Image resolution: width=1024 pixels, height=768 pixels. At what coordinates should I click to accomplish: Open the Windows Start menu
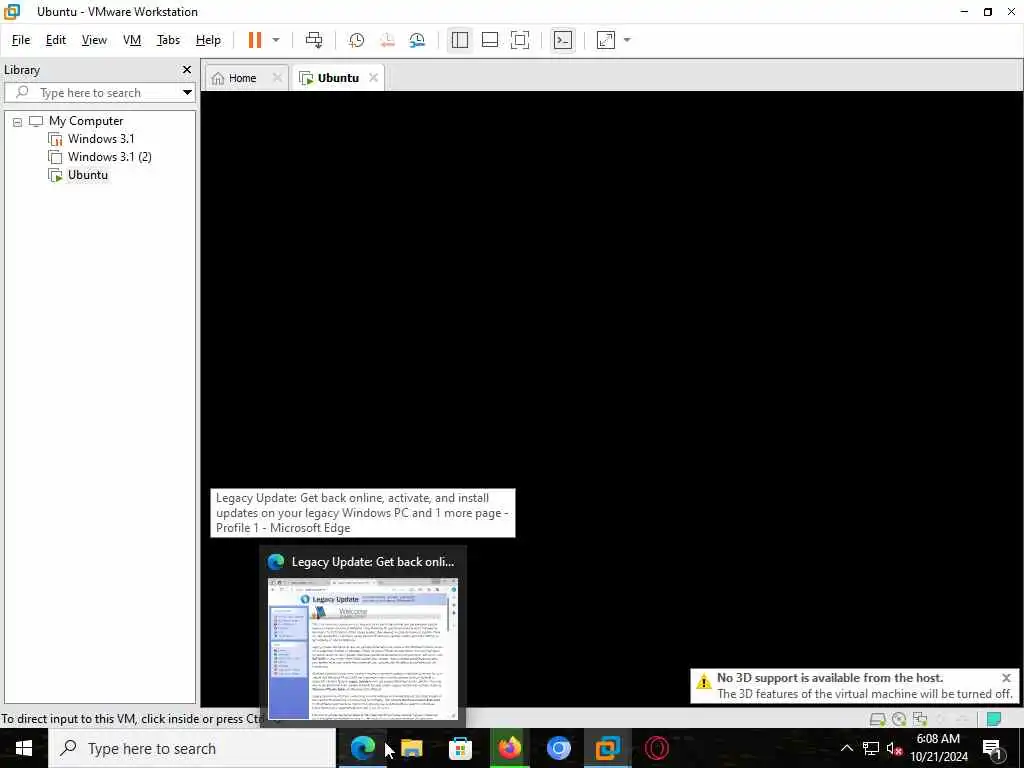point(24,748)
